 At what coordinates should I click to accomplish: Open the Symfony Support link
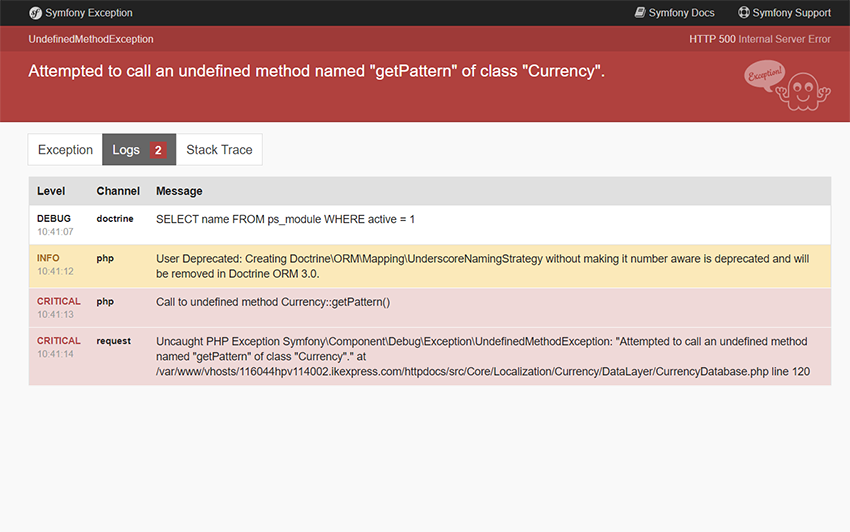tap(791, 13)
